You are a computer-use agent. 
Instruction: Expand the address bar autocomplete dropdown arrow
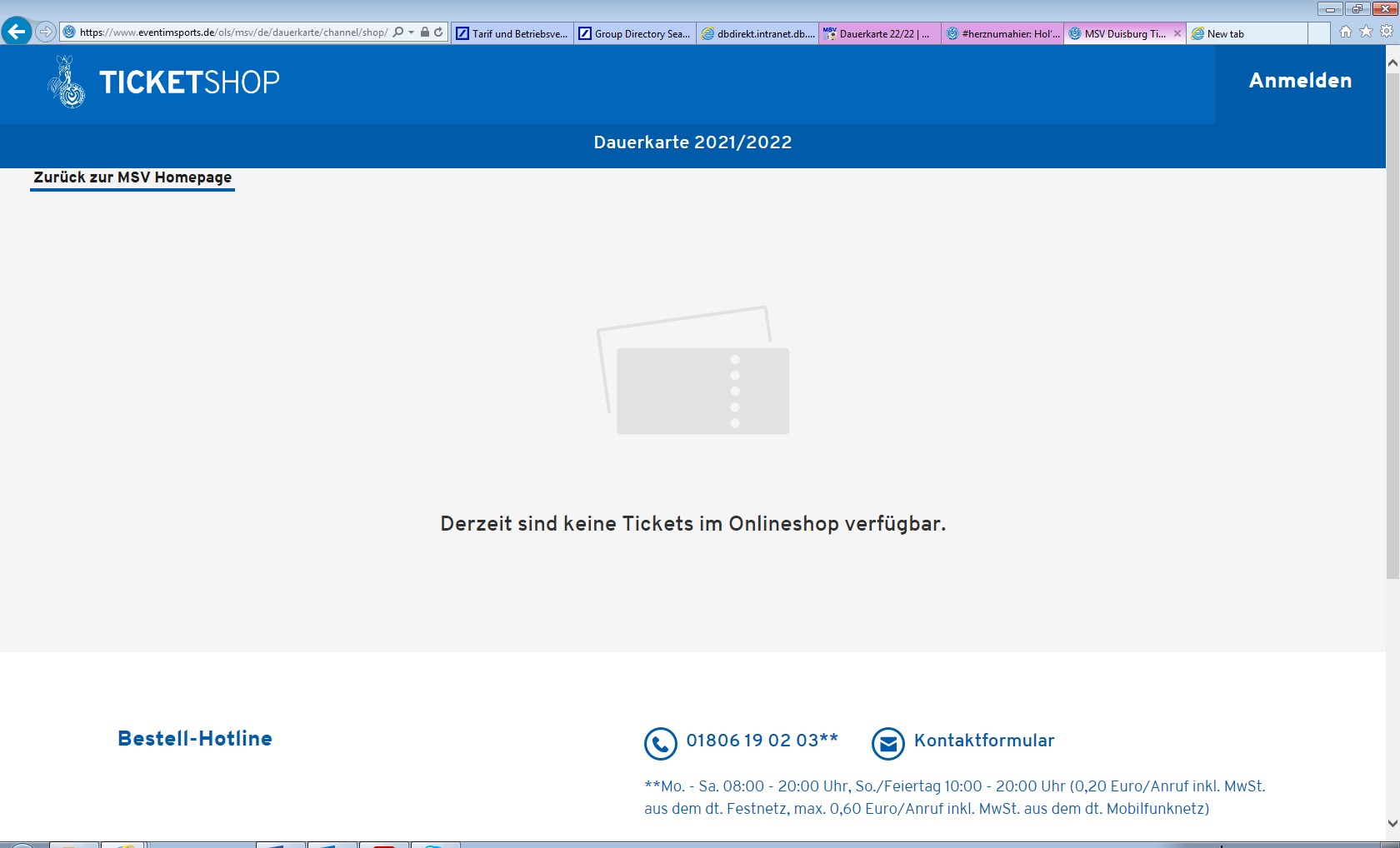(412, 32)
